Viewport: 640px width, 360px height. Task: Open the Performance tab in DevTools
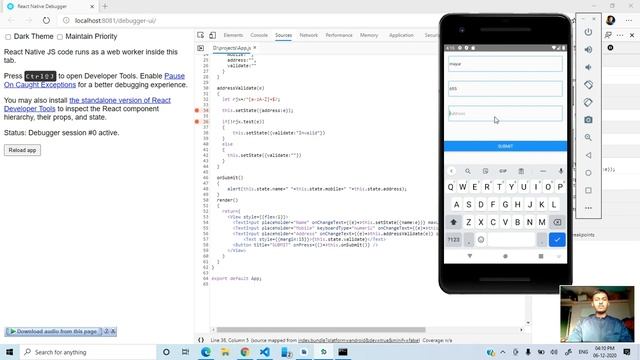click(x=339, y=36)
